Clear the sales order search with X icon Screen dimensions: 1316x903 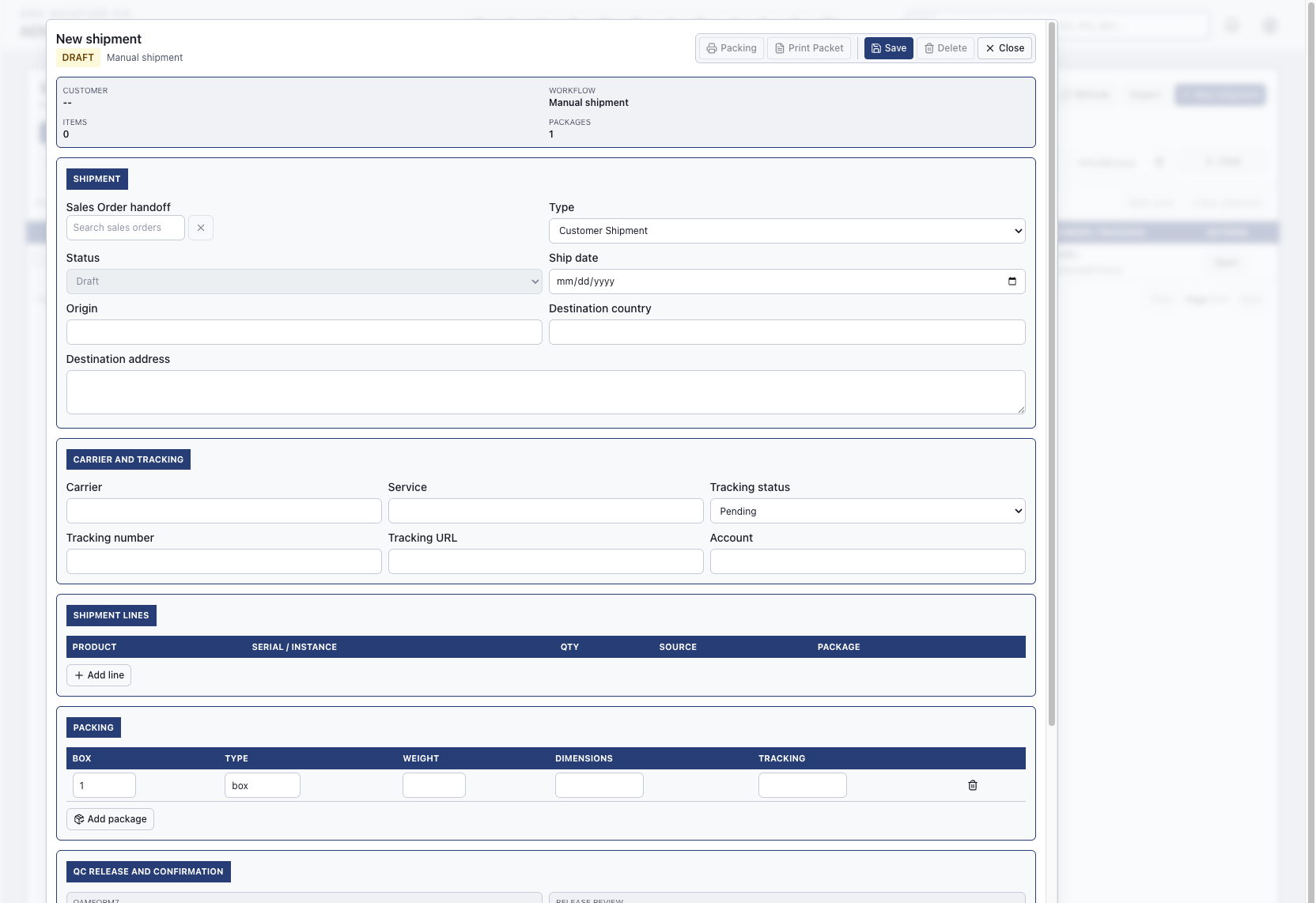click(201, 228)
